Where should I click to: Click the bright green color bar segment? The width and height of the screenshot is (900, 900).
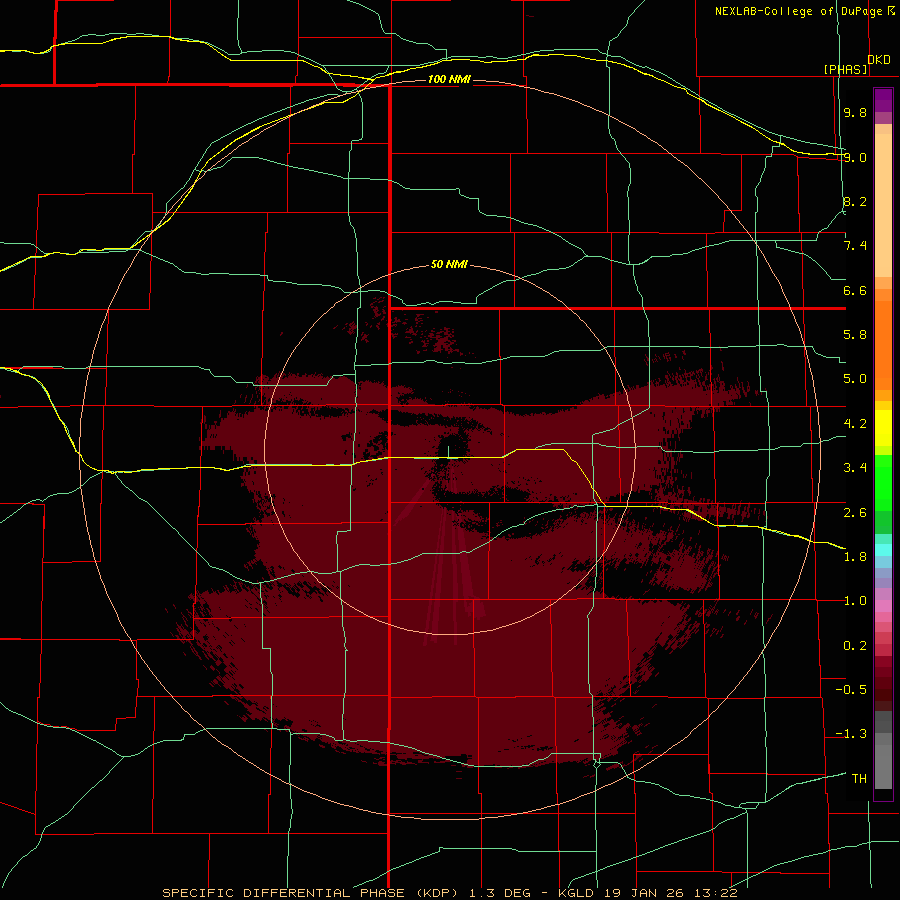(x=883, y=482)
